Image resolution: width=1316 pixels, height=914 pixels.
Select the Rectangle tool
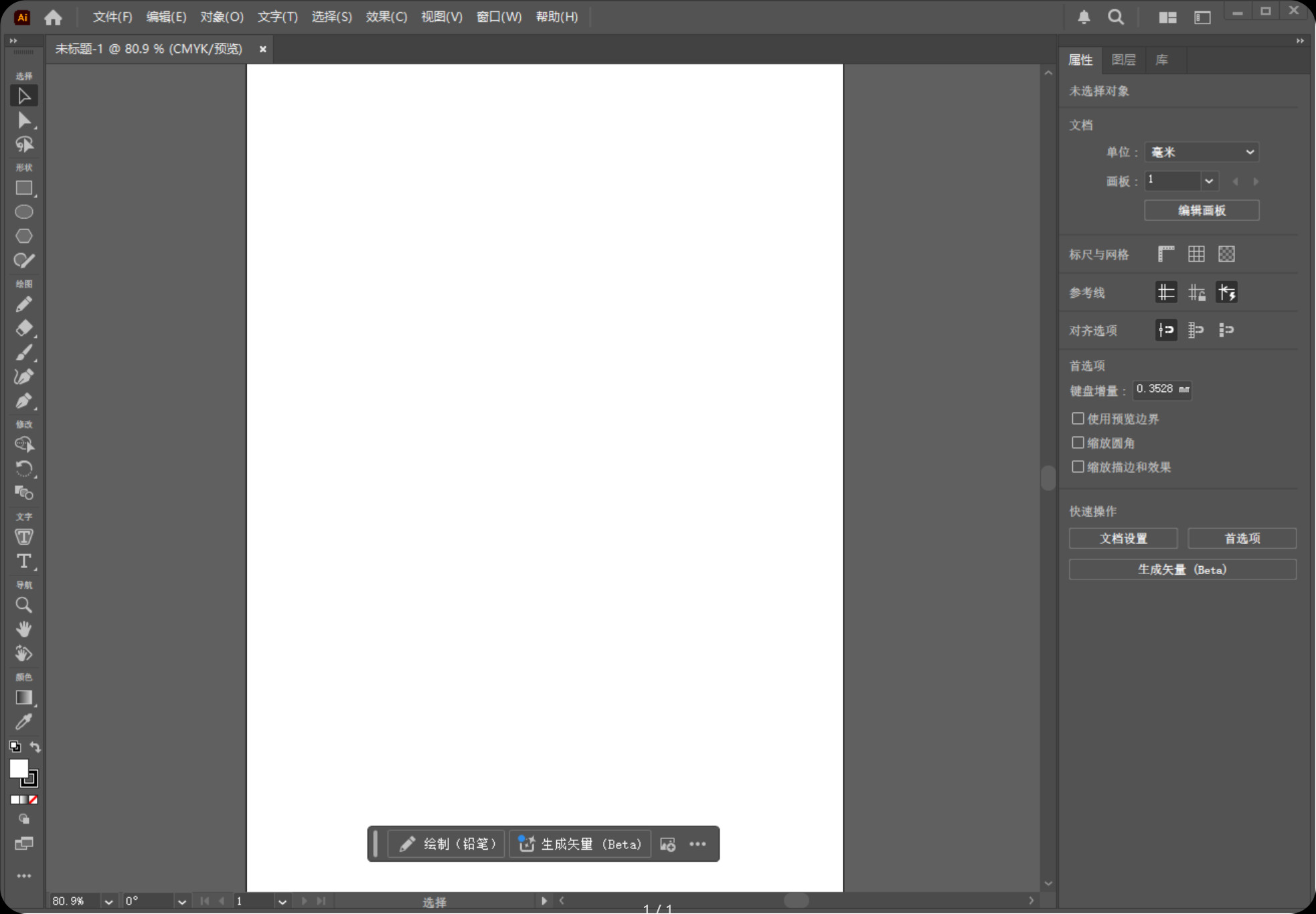click(24, 188)
